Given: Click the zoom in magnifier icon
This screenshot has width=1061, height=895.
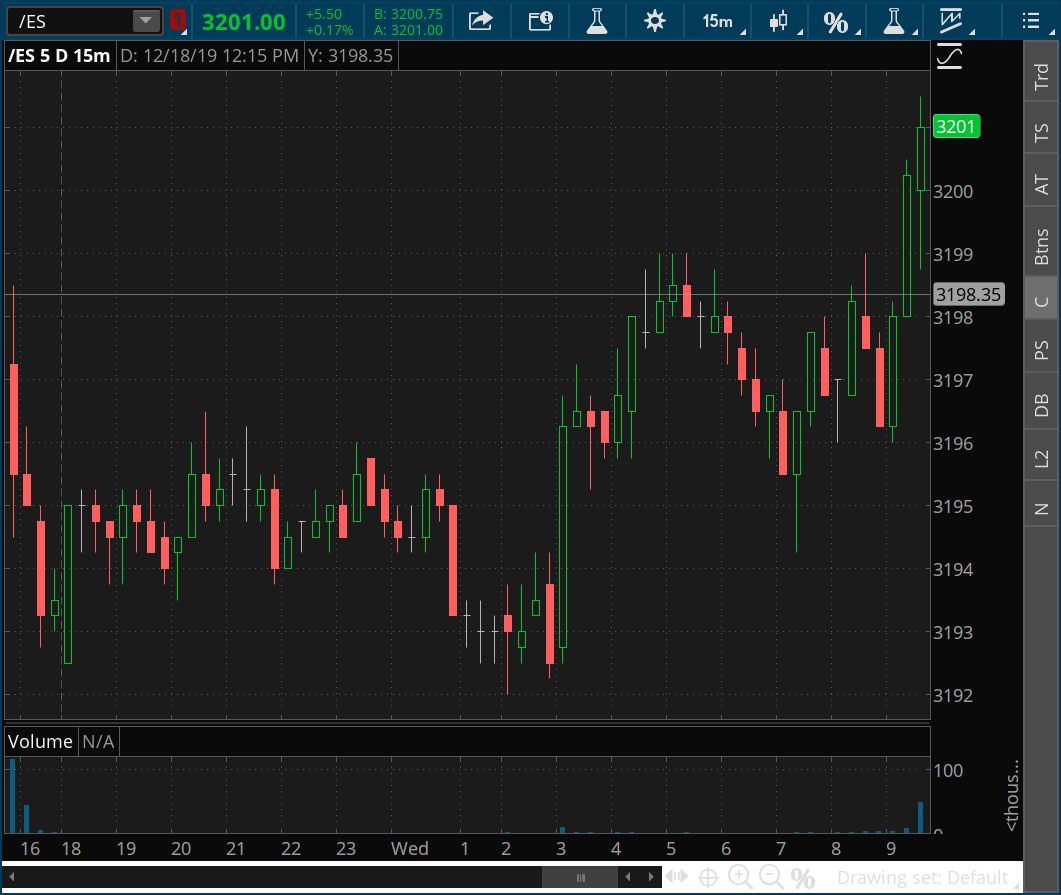Looking at the screenshot, I should click(x=740, y=877).
